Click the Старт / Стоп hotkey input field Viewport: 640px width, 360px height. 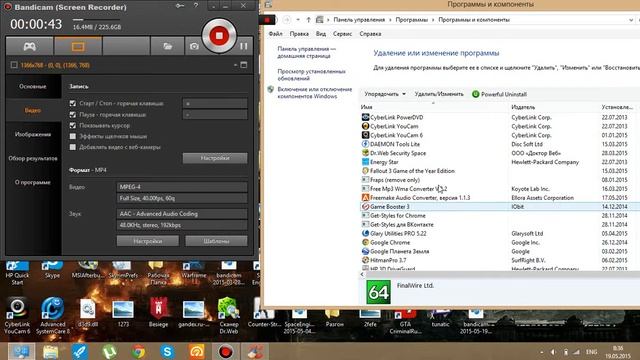click(215, 104)
